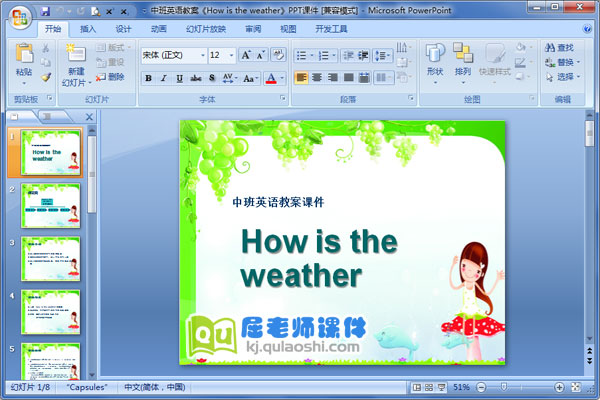
Task: Switch to 幻灯片放映 tab
Action: [x=206, y=29]
